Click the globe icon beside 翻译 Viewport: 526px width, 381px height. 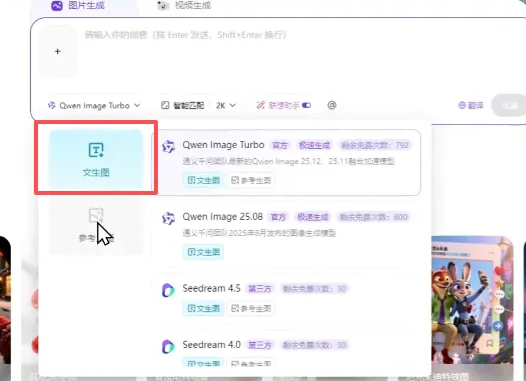[462, 105]
